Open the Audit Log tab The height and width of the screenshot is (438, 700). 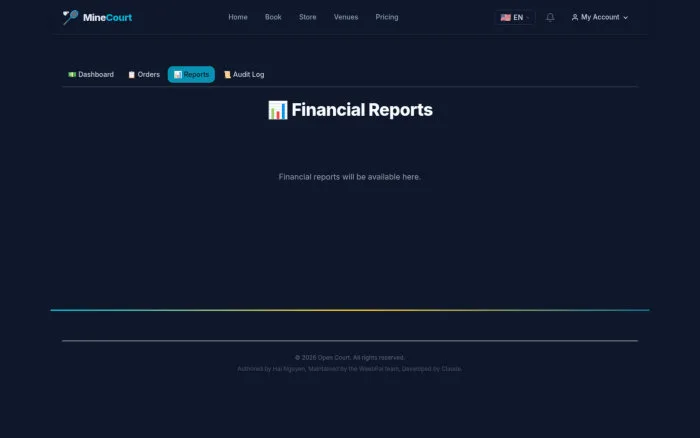pos(244,75)
